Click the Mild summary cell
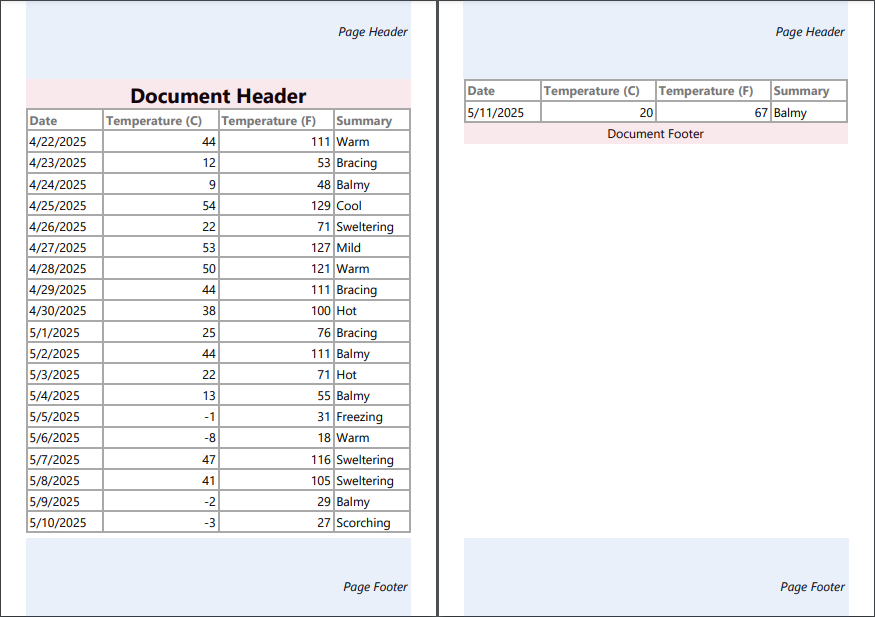Screen dimensions: 875x617 coord(349,248)
